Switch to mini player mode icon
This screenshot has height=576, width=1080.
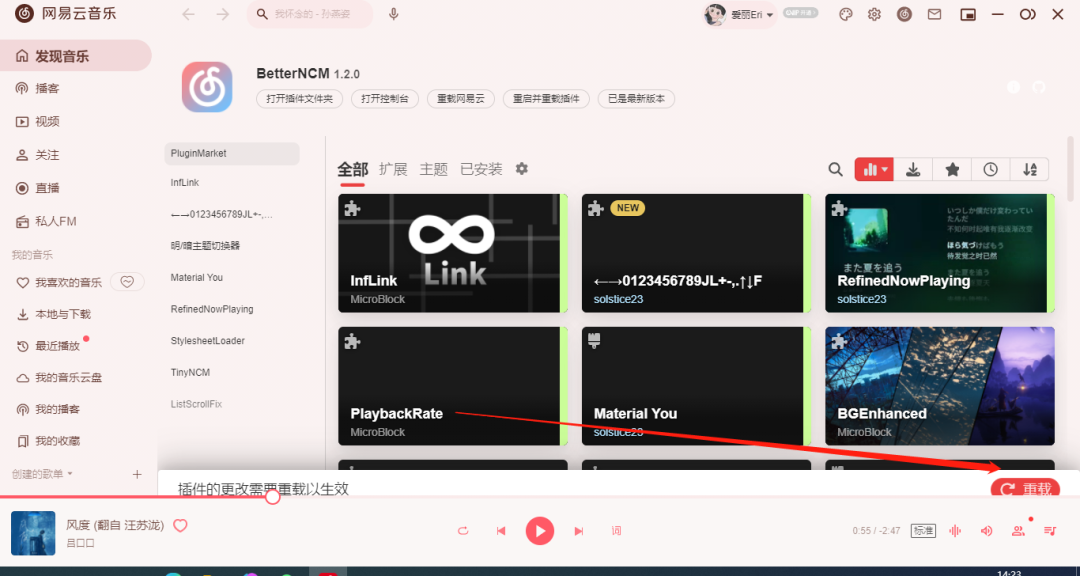(968, 14)
